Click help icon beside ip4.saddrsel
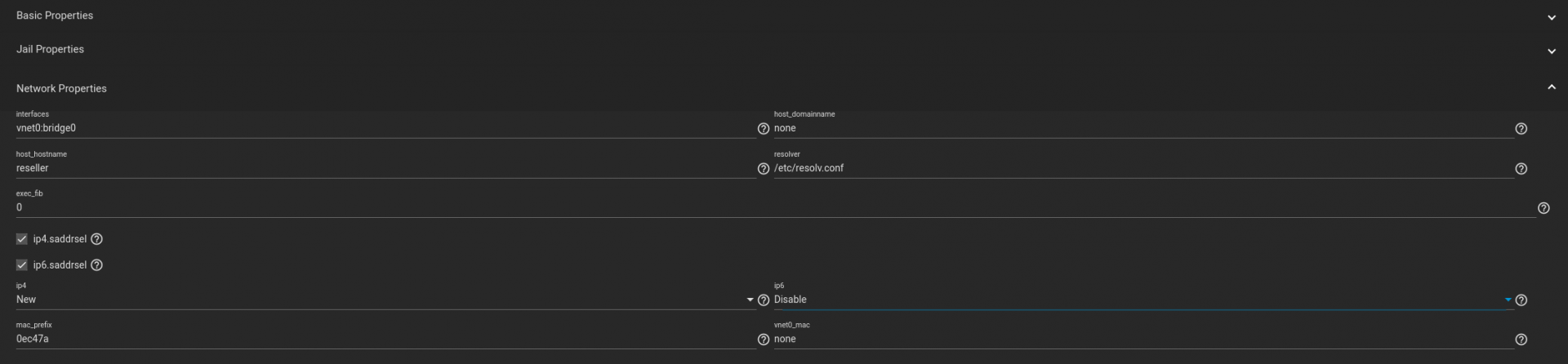 [96, 239]
